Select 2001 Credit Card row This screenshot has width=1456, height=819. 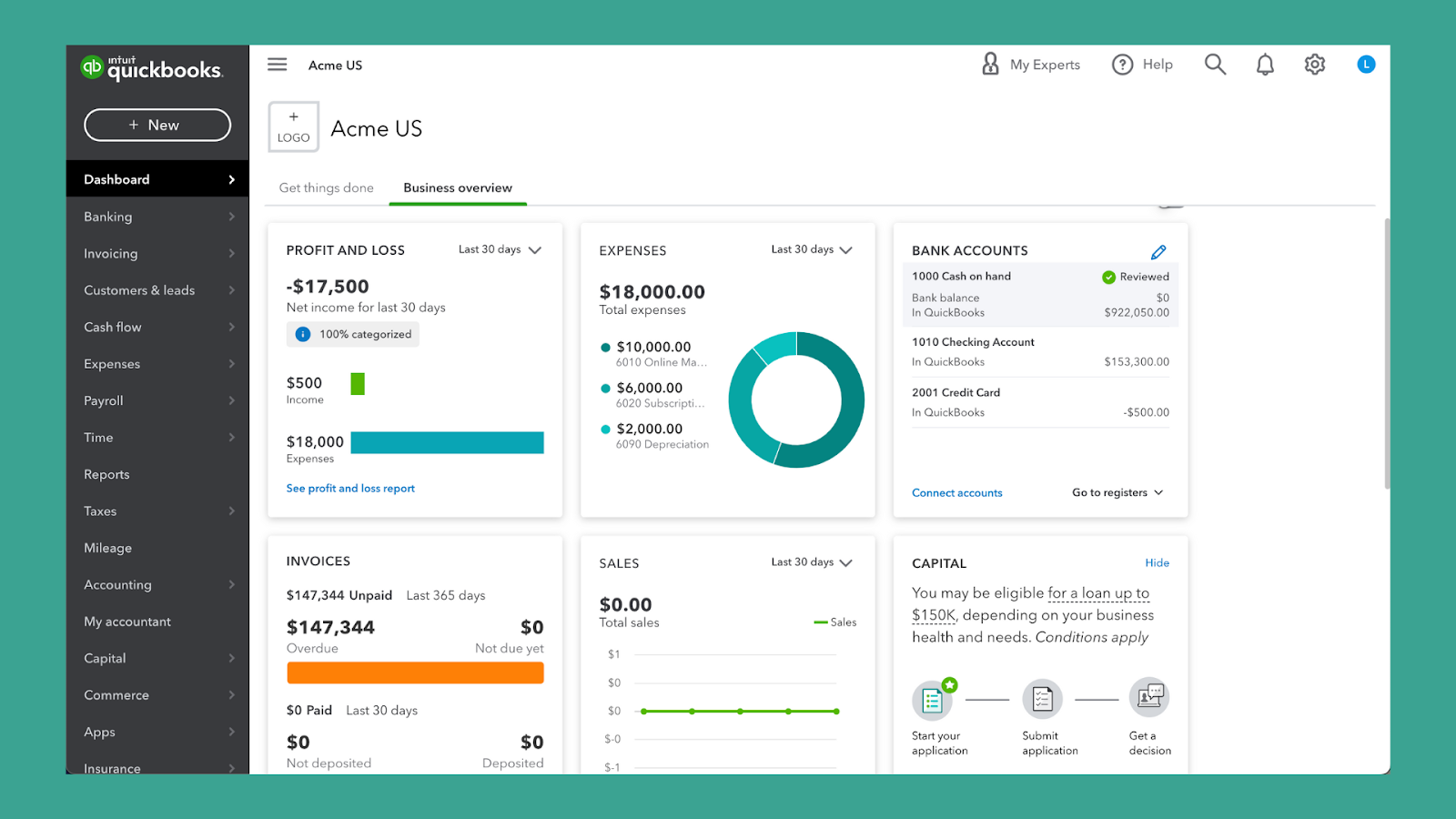click(x=1040, y=402)
